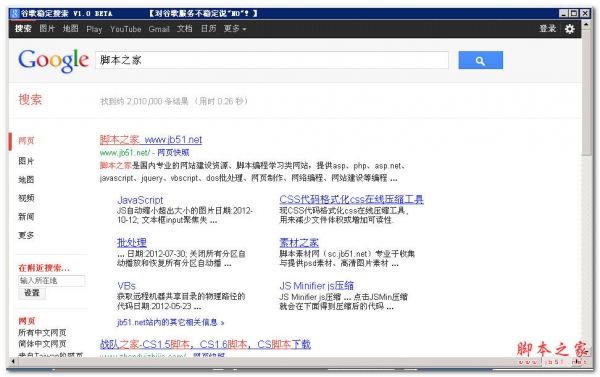The width and height of the screenshot is (600, 377).
Task: Select 网页 filter in left sidebar
Action: (x=26, y=140)
